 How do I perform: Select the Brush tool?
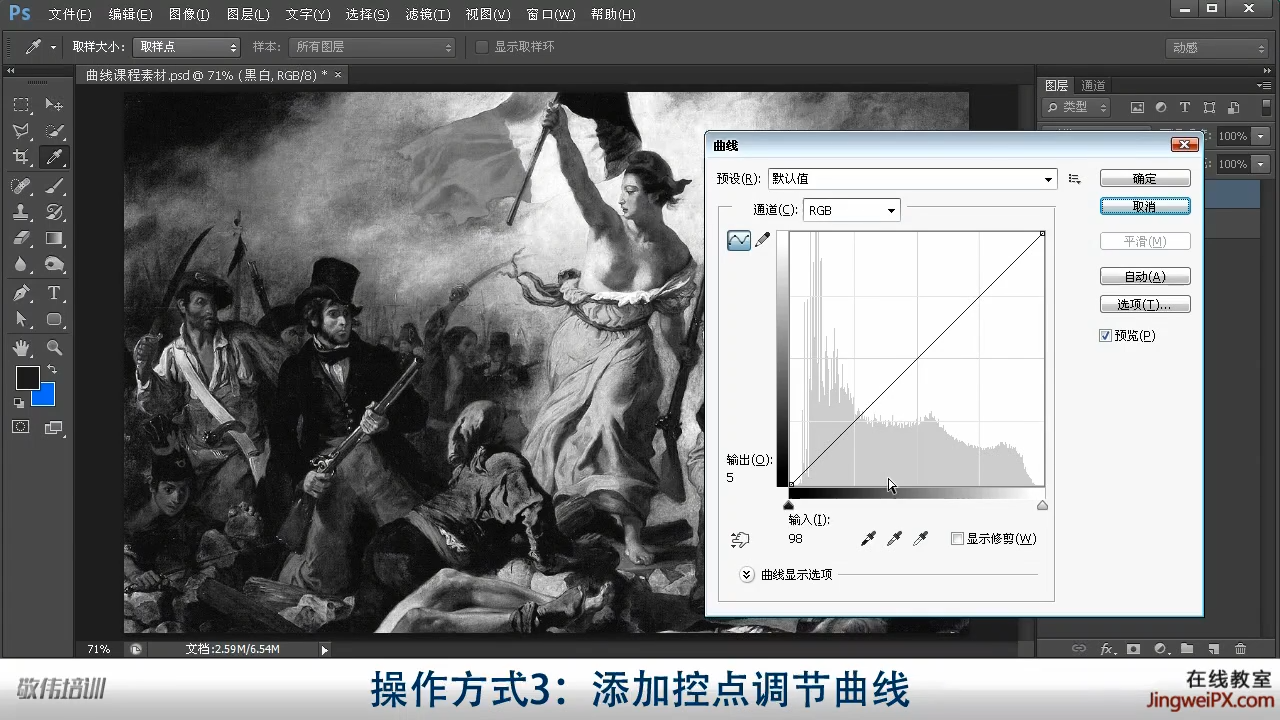click(x=54, y=186)
